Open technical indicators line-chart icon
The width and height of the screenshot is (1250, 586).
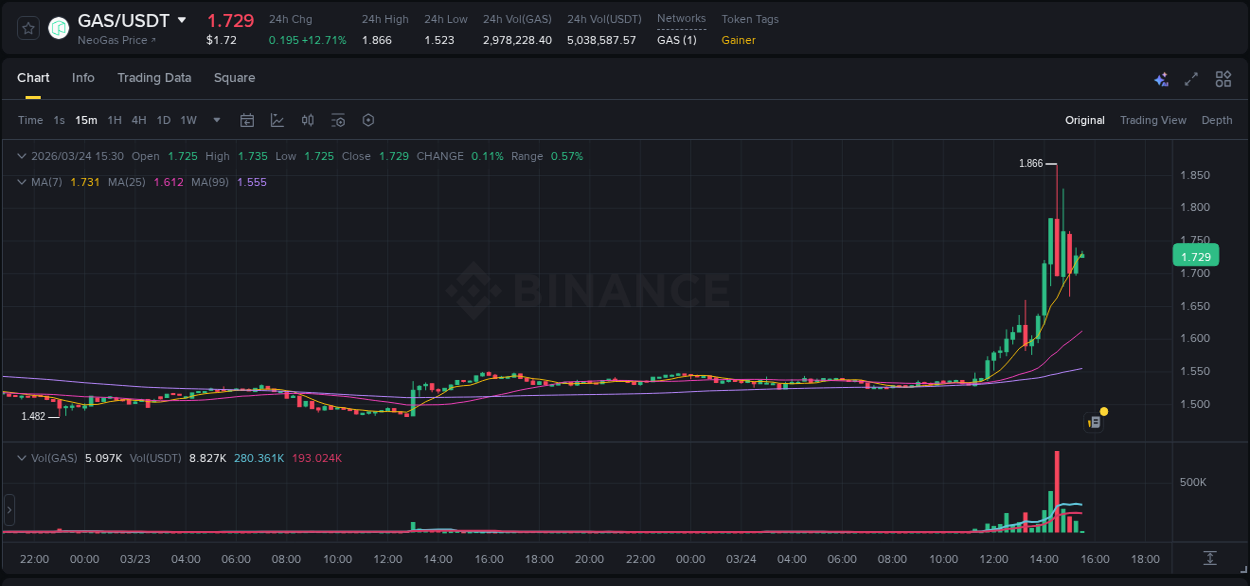pos(277,120)
